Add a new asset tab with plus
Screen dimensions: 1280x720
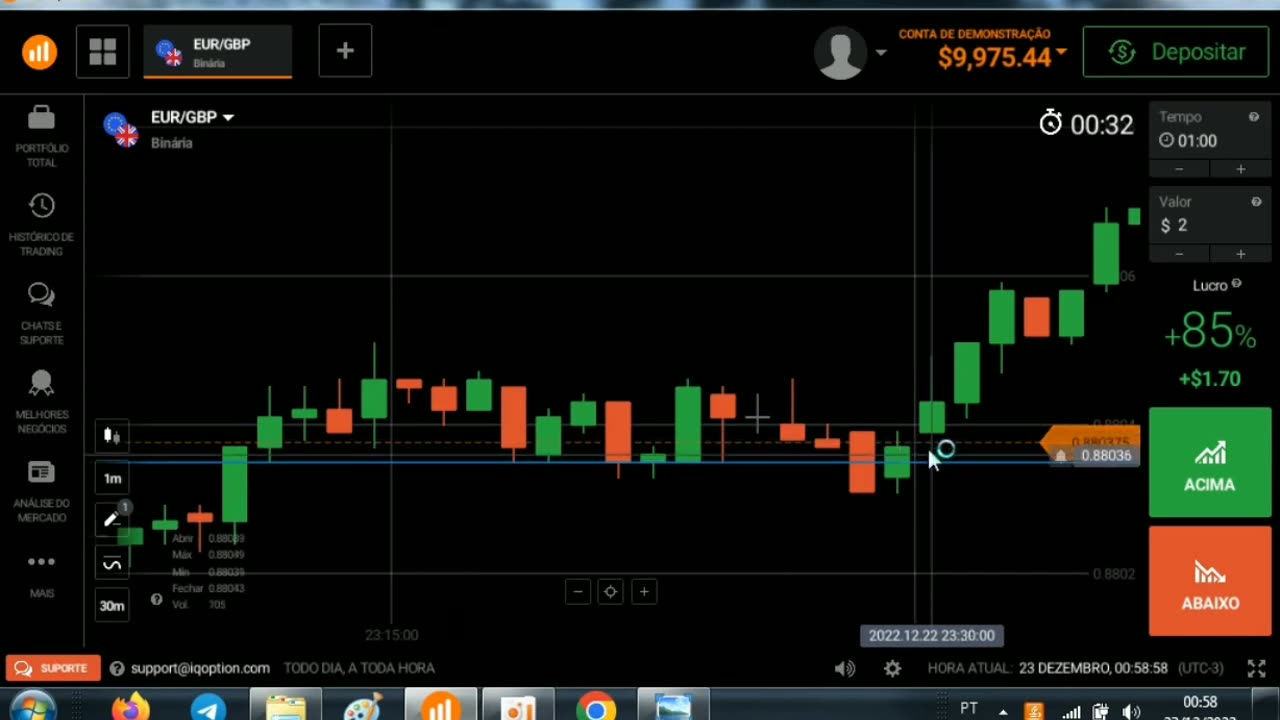[x=345, y=50]
